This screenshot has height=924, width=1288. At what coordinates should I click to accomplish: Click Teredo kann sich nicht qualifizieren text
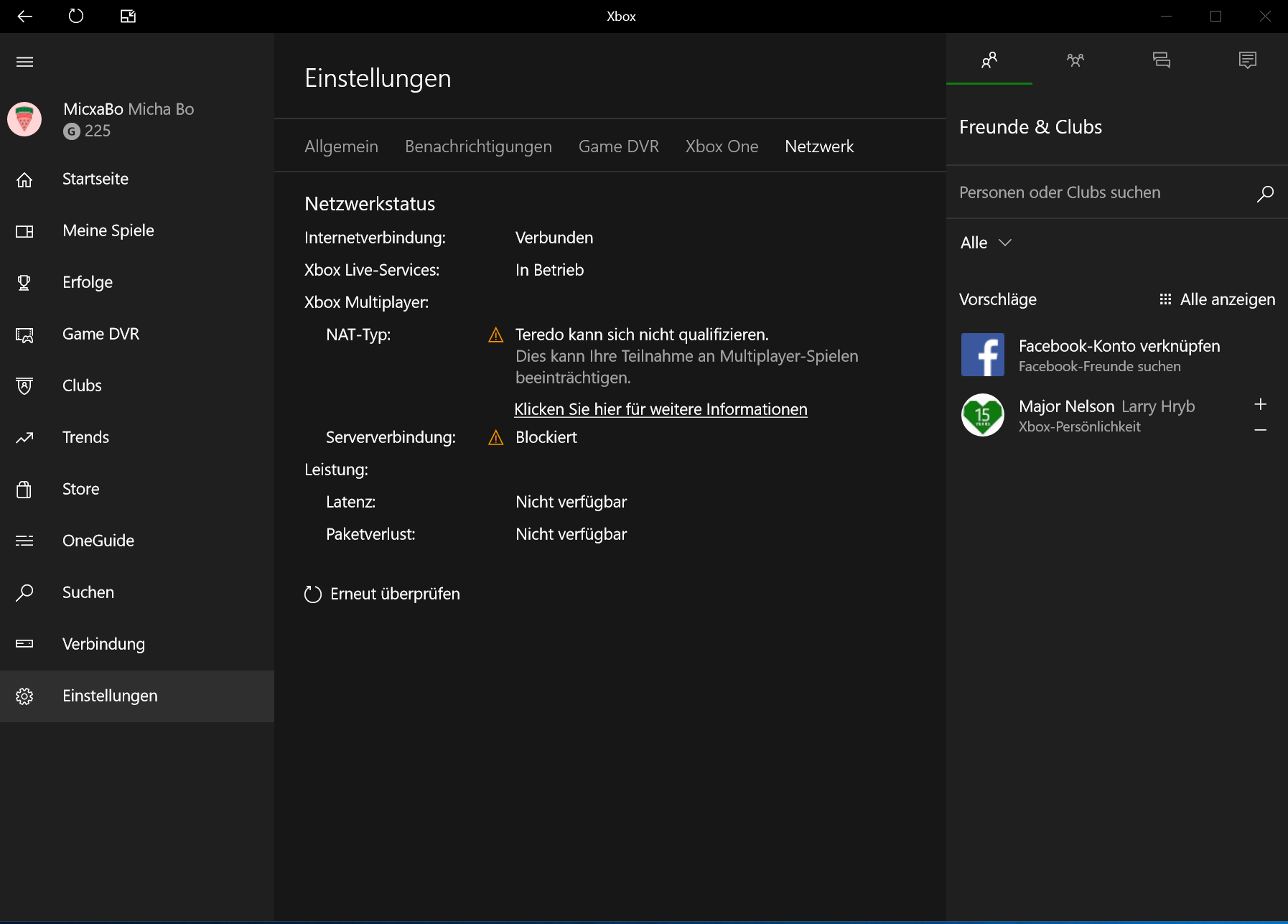pyautogui.click(x=642, y=335)
